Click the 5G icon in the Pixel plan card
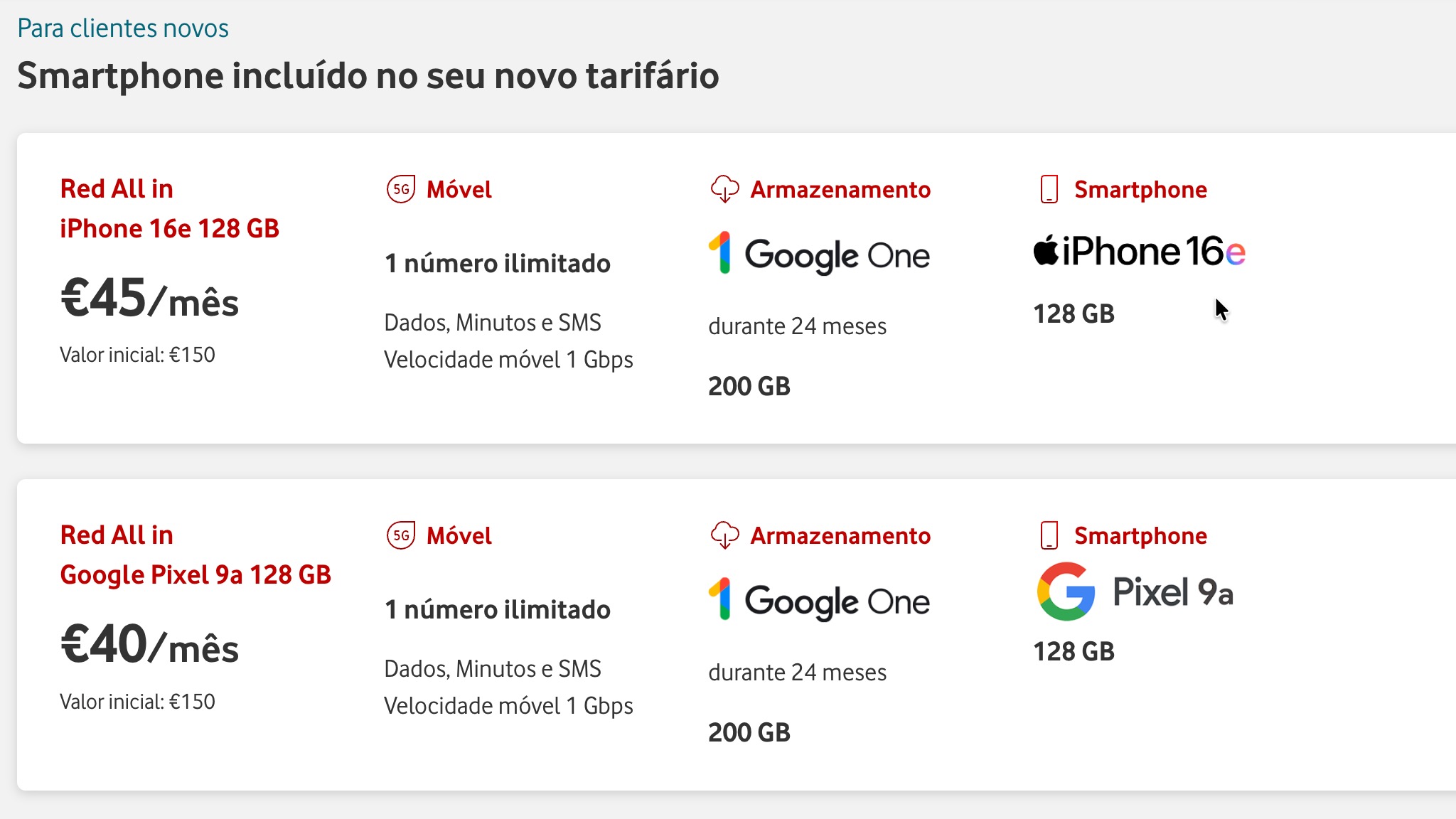 pos(401,535)
